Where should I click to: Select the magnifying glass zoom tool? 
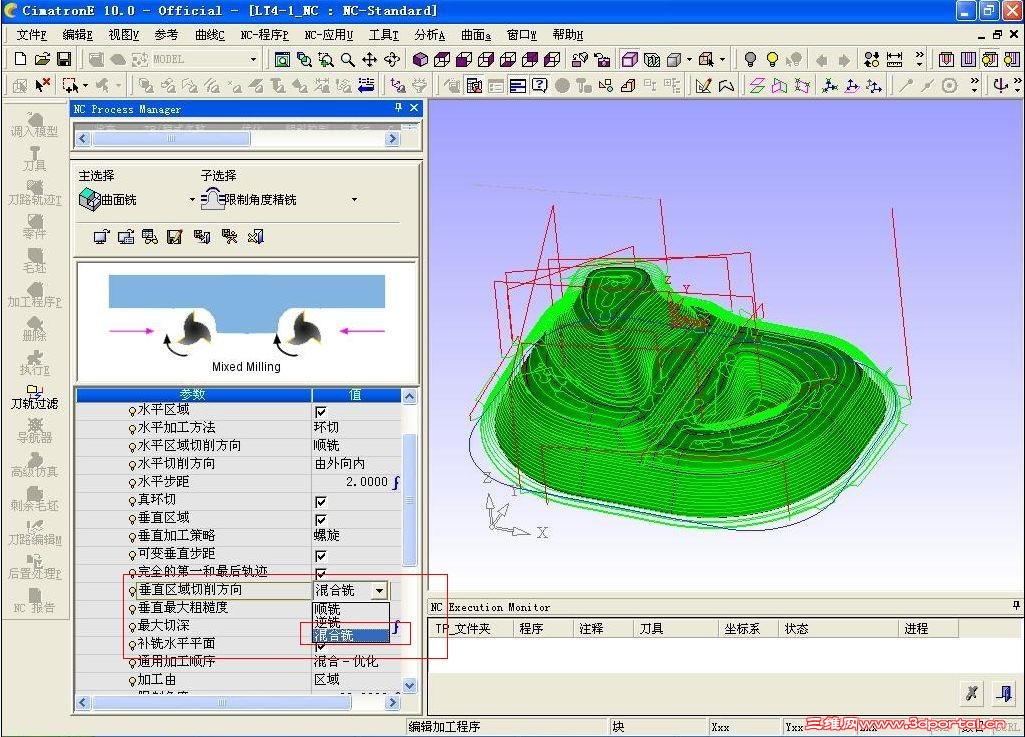[x=348, y=60]
